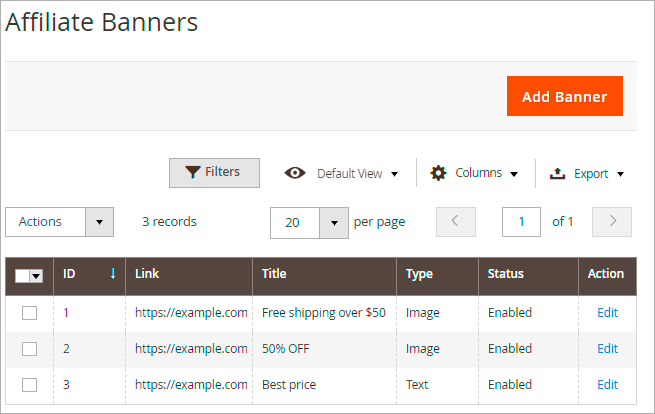Sort the table by Type column header

point(419,273)
